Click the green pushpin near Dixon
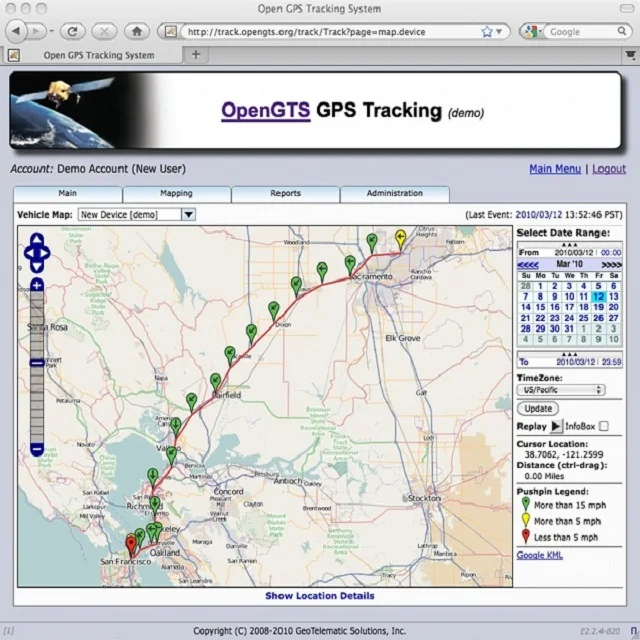Image resolution: width=640 pixels, height=640 pixels. pyautogui.click(x=273, y=311)
